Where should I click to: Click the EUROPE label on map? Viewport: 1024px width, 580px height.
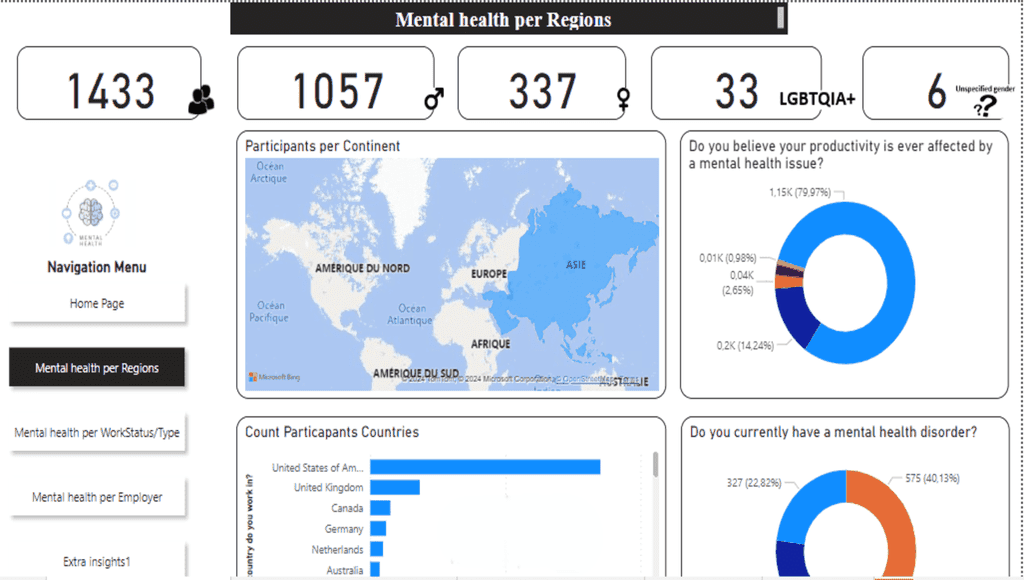click(488, 274)
